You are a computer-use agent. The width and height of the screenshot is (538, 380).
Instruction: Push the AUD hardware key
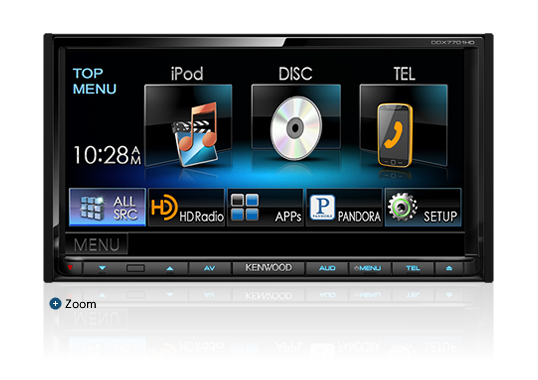327,268
